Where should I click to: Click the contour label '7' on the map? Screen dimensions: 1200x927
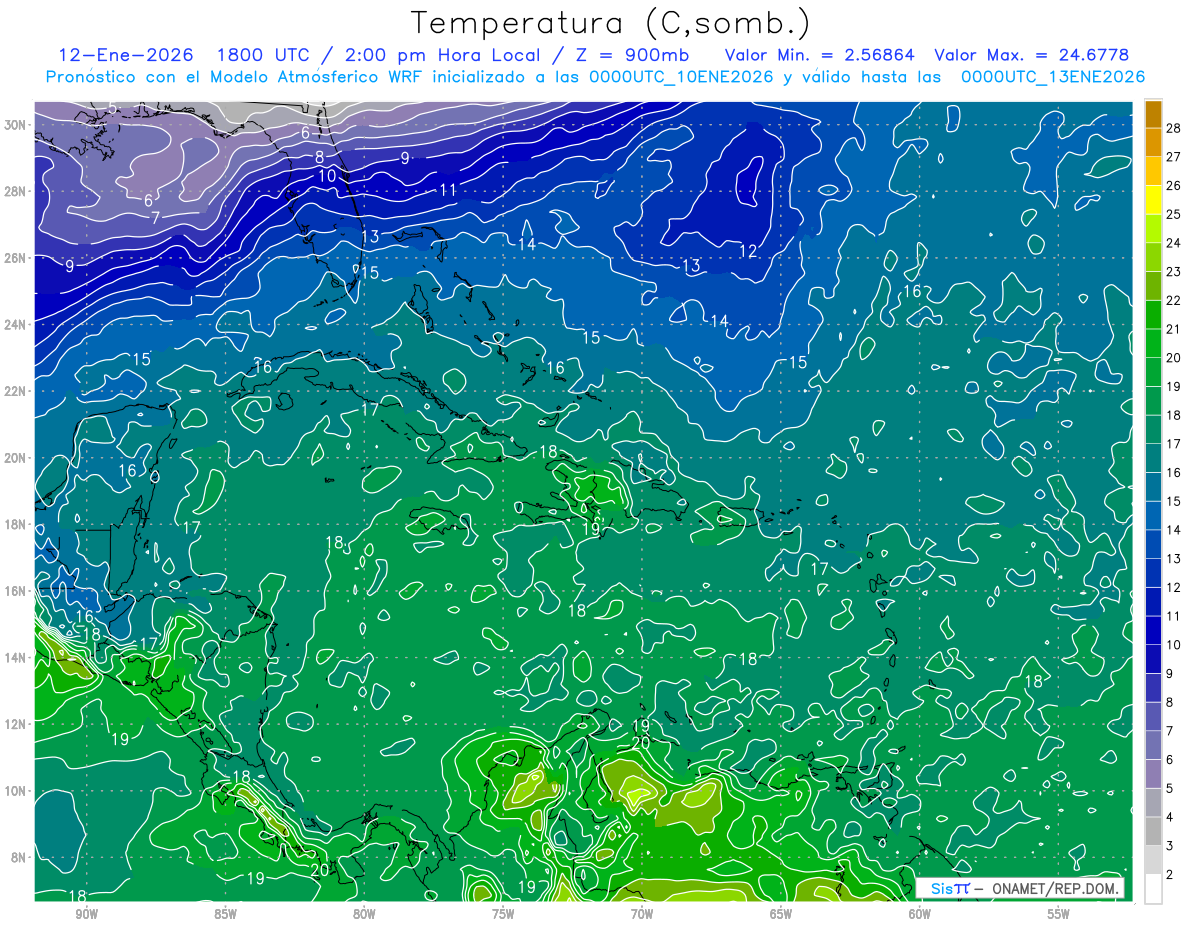click(x=156, y=216)
